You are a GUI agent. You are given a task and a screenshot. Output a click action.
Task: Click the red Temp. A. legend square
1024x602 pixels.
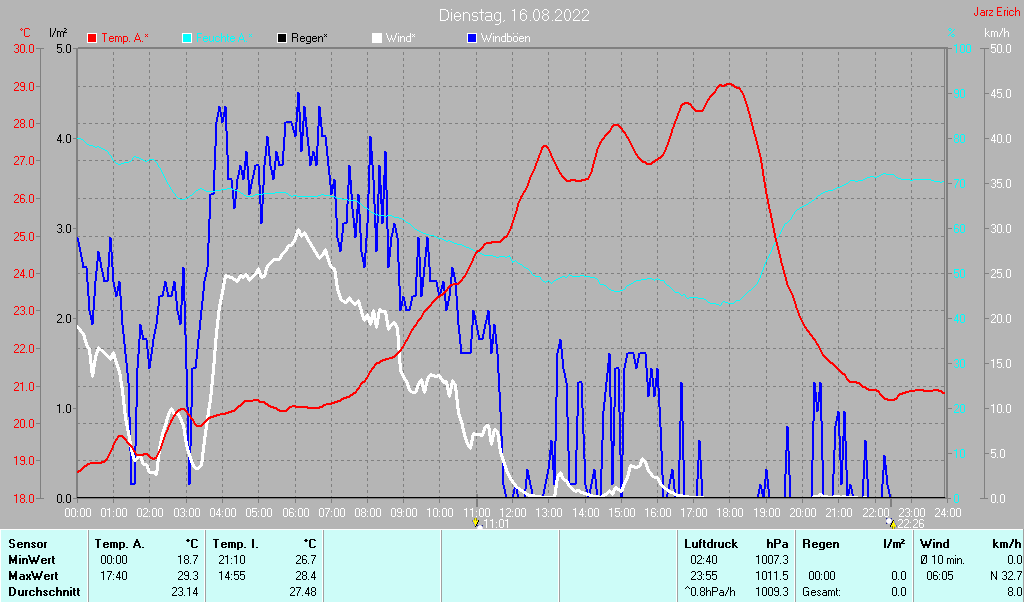click(93, 38)
